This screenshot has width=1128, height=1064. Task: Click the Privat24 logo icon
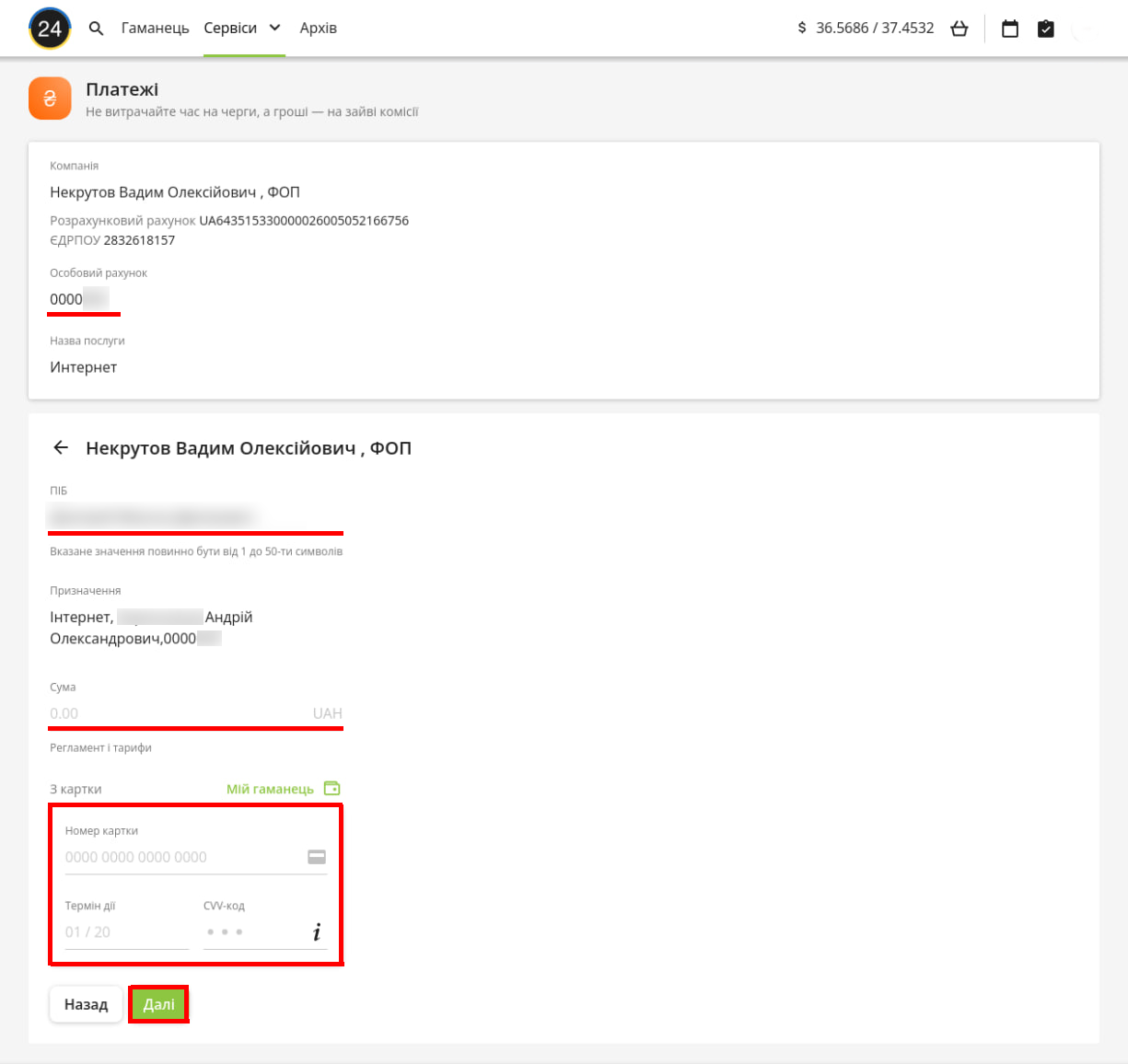[x=50, y=29]
